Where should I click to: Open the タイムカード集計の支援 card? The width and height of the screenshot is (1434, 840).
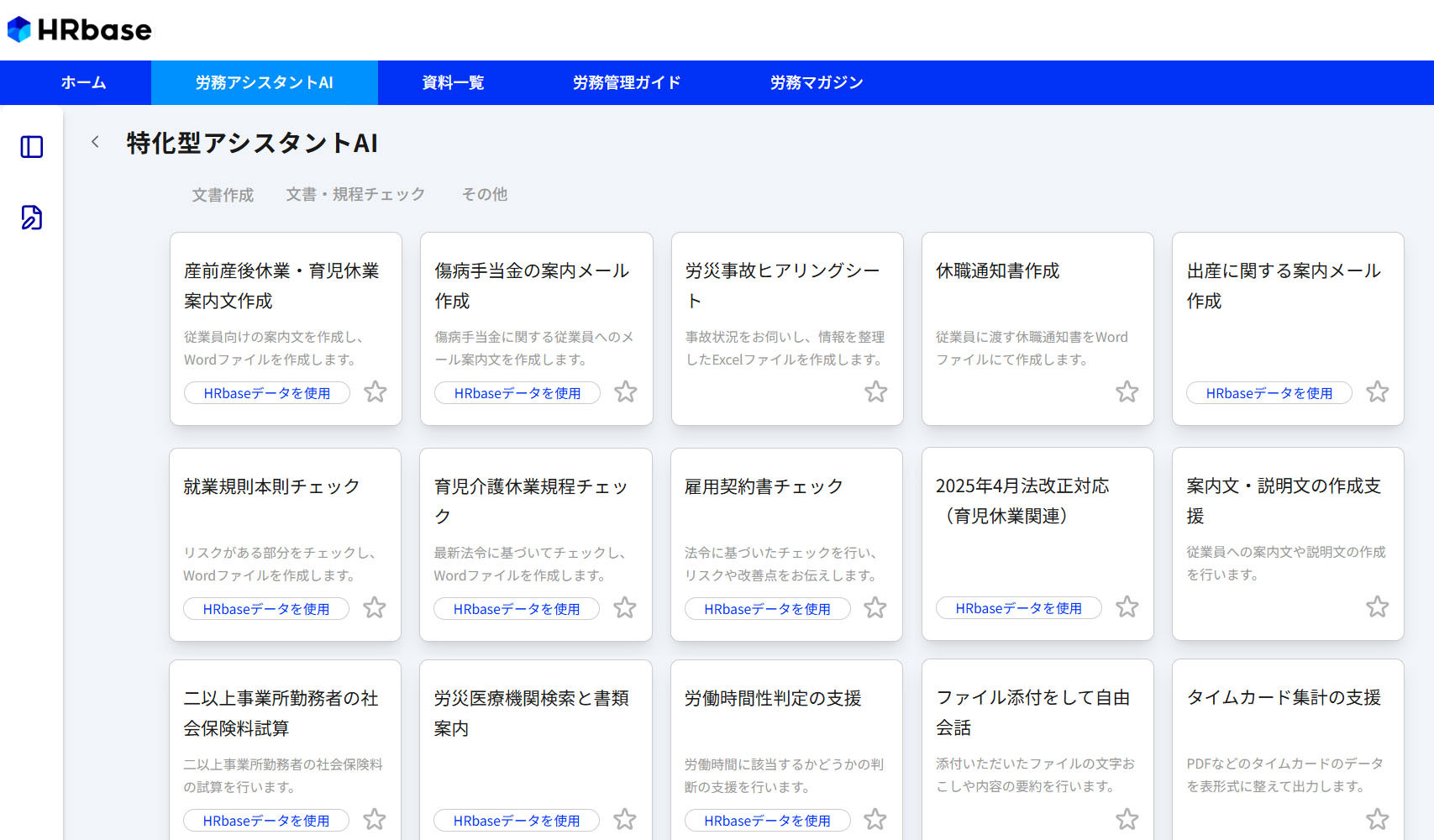1284,697
